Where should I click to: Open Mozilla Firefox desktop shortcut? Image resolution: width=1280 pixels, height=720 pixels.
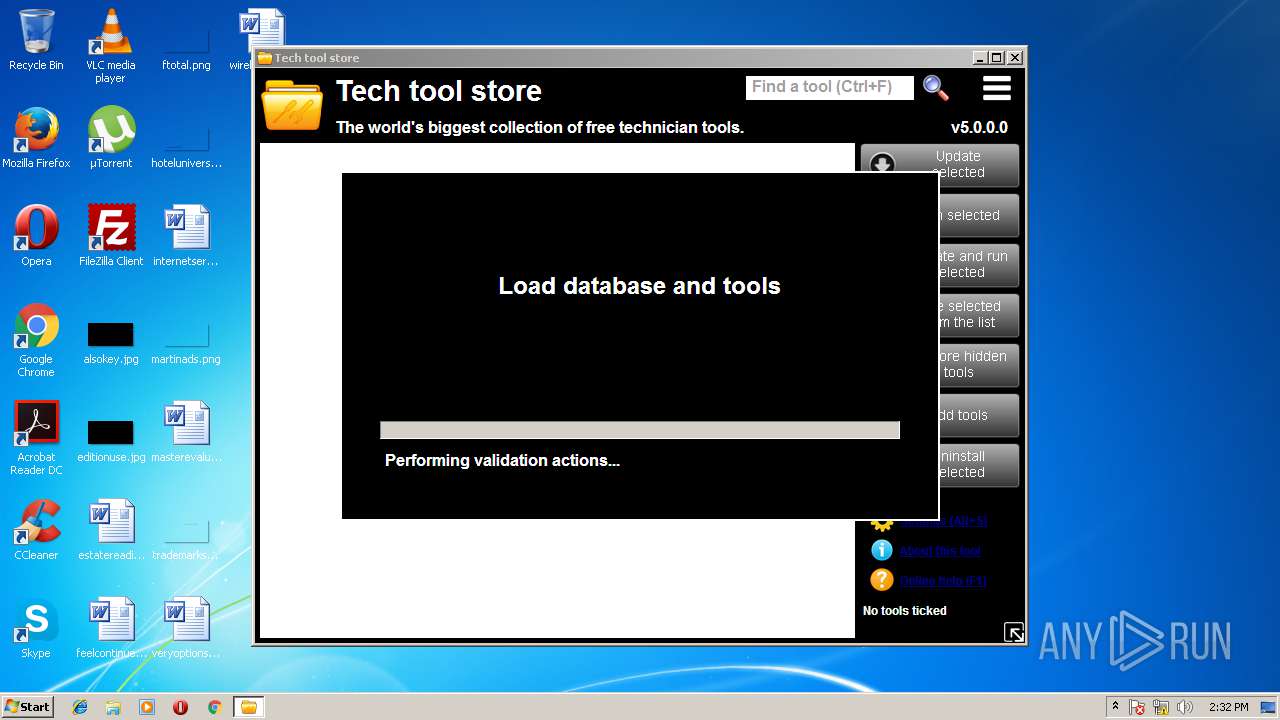[36, 138]
